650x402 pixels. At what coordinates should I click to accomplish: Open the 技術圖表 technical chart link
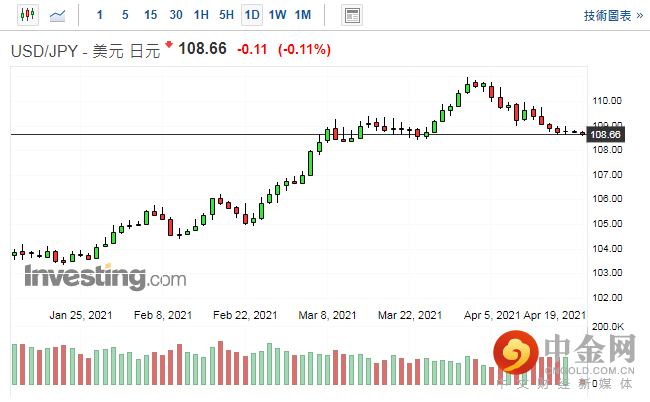click(x=614, y=16)
